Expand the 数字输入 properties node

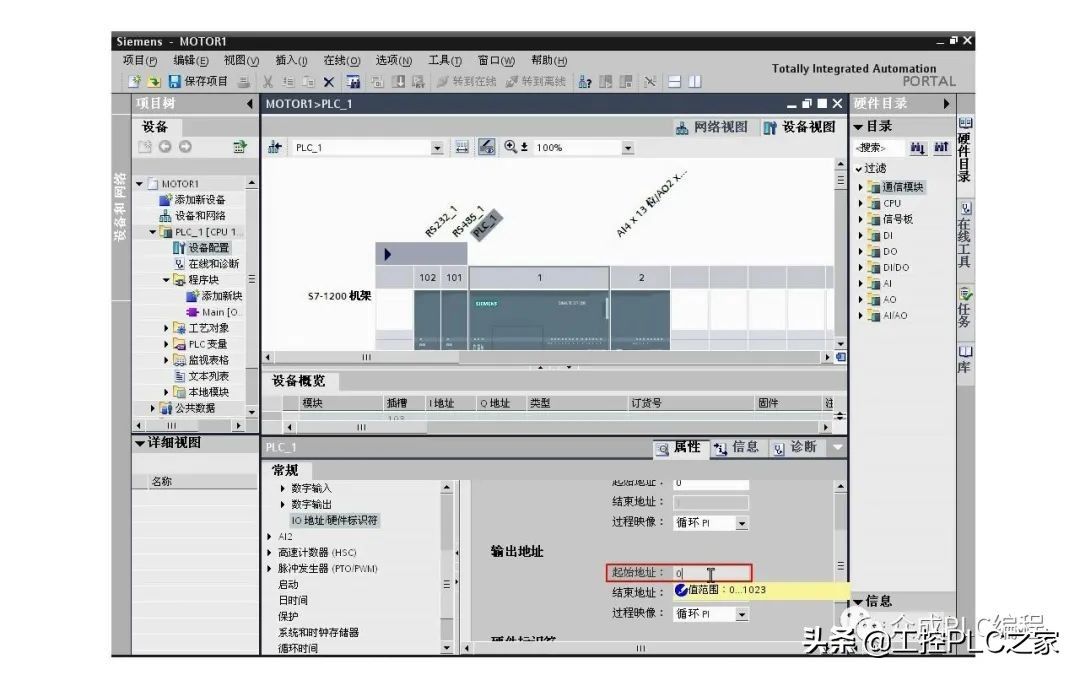point(282,488)
